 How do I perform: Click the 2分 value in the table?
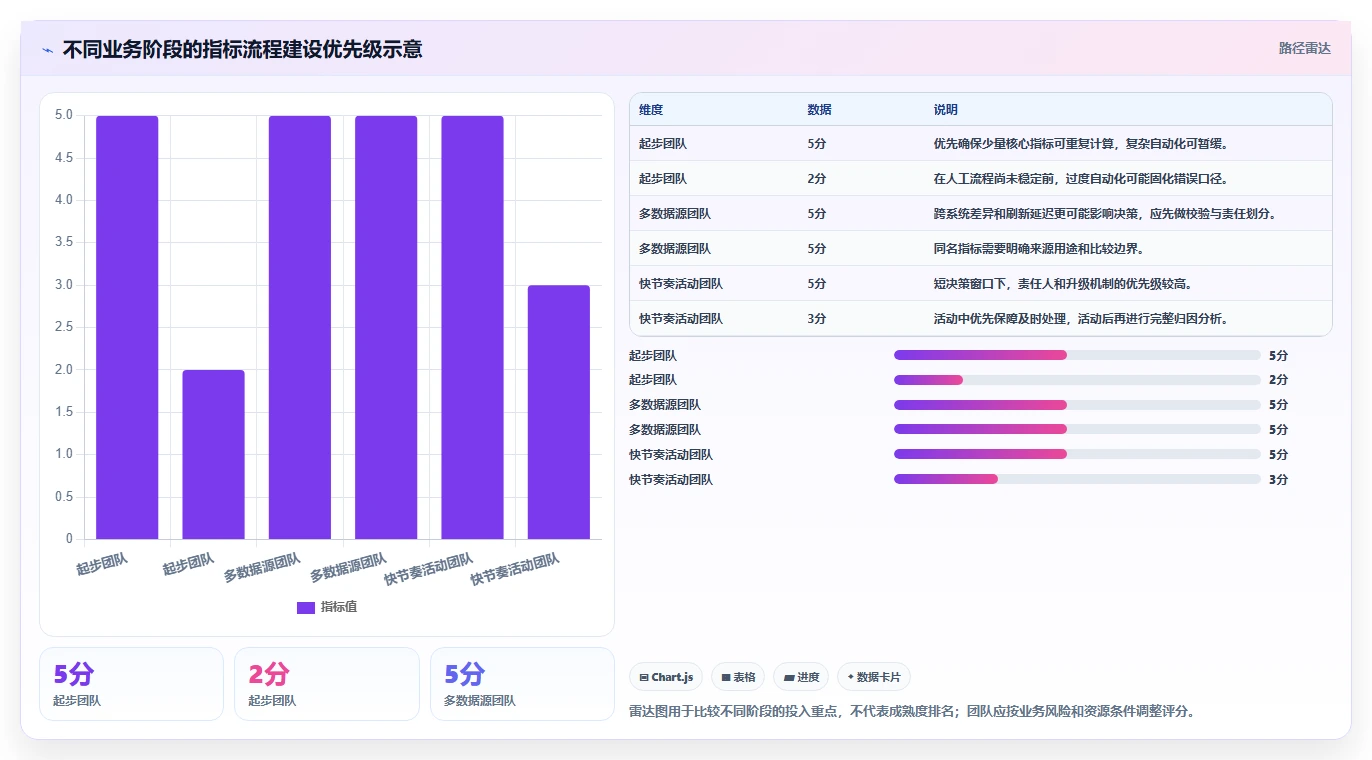pyautogui.click(x=816, y=179)
